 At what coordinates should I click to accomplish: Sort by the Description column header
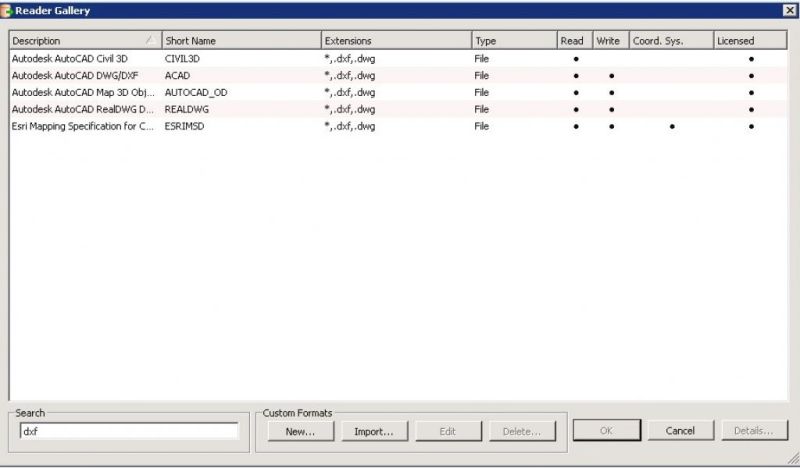tap(85, 40)
